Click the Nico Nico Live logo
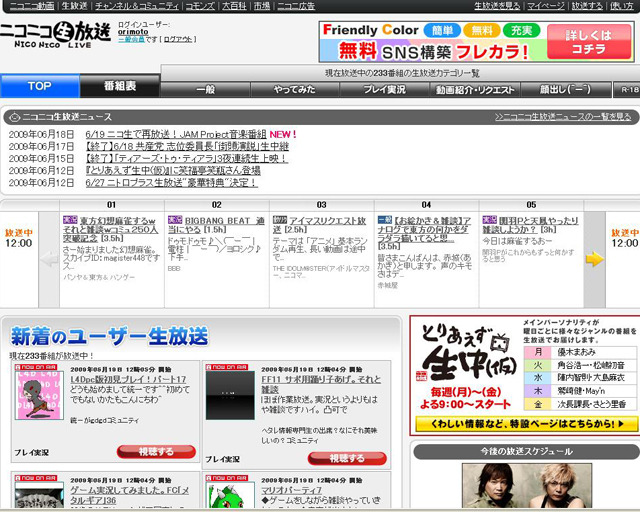The width and height of the screenshot is (640, 512). tap(55, 34)
